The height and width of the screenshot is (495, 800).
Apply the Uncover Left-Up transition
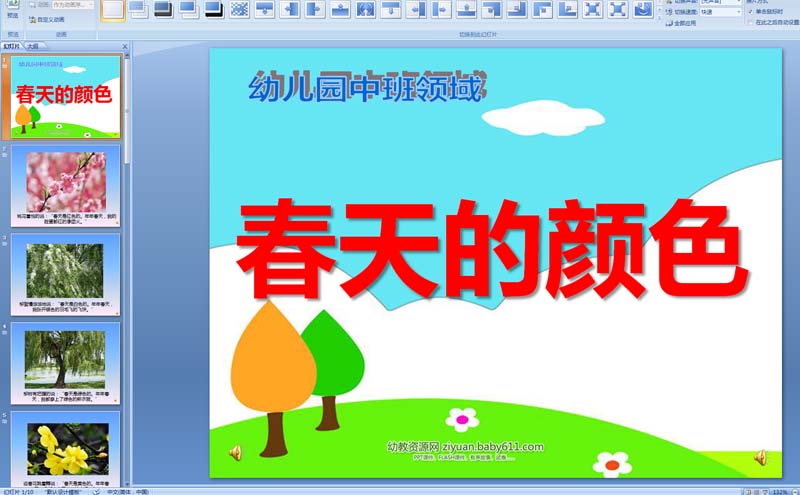(517, 9)
